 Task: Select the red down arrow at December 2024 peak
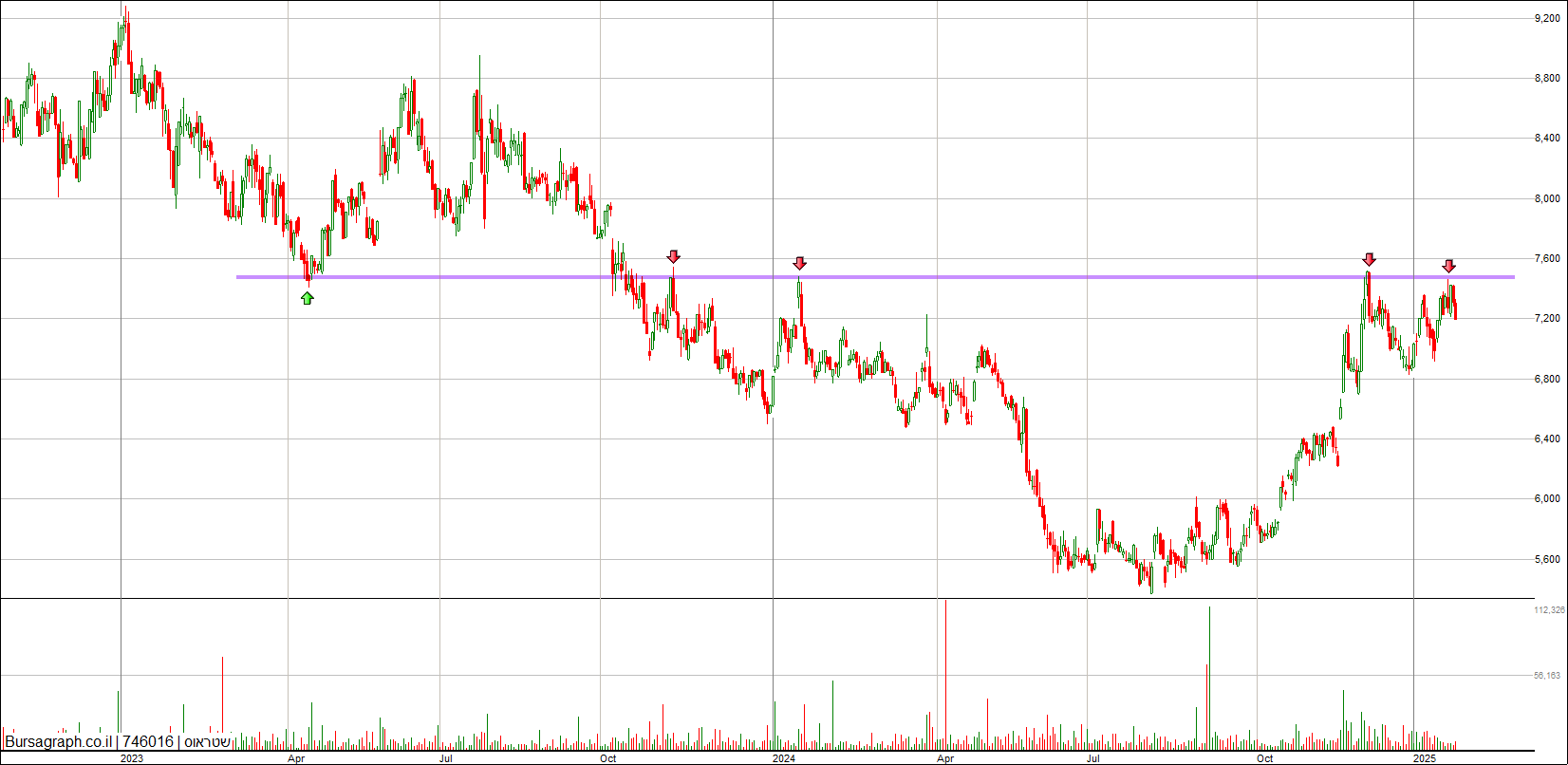1369,259
